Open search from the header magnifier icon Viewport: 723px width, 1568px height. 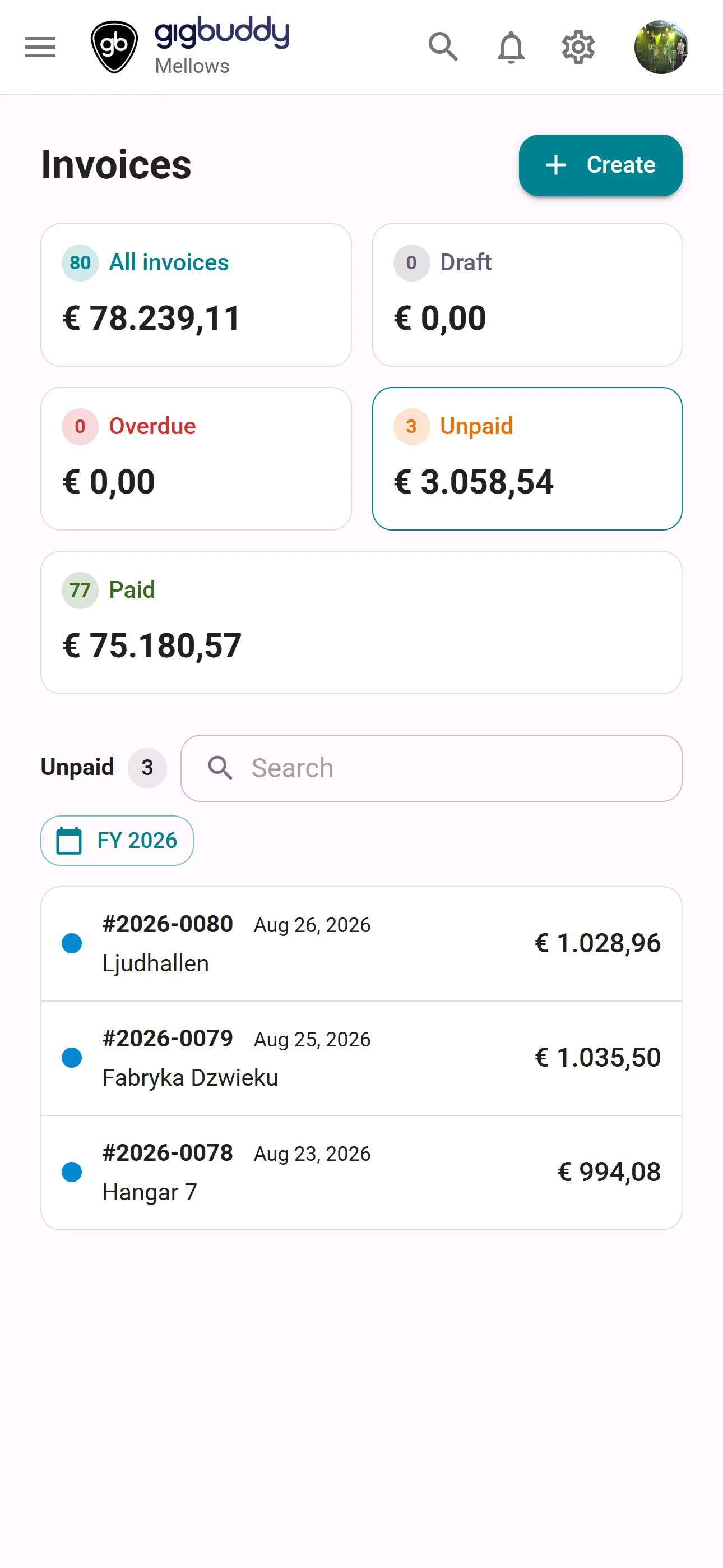tap(442, 47)
